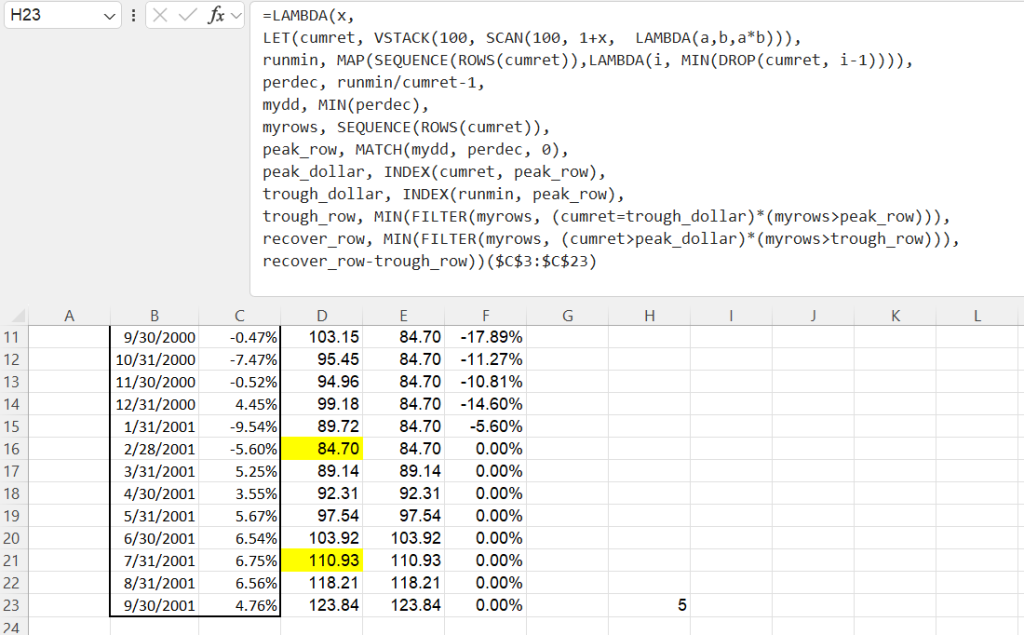Screen dimensions: 1024x635
Task: Expand the chevron next to the fx icon
Action: pos(235,16)
